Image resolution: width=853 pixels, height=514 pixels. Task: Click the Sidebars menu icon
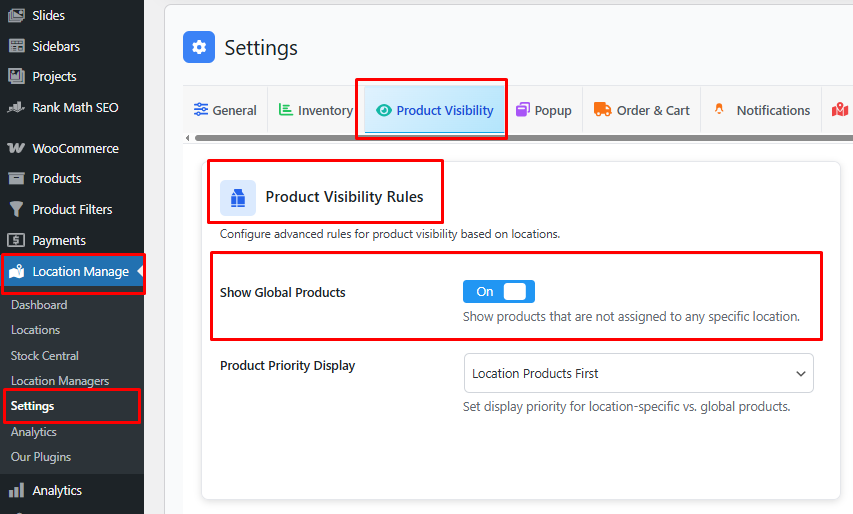point(16,46)
